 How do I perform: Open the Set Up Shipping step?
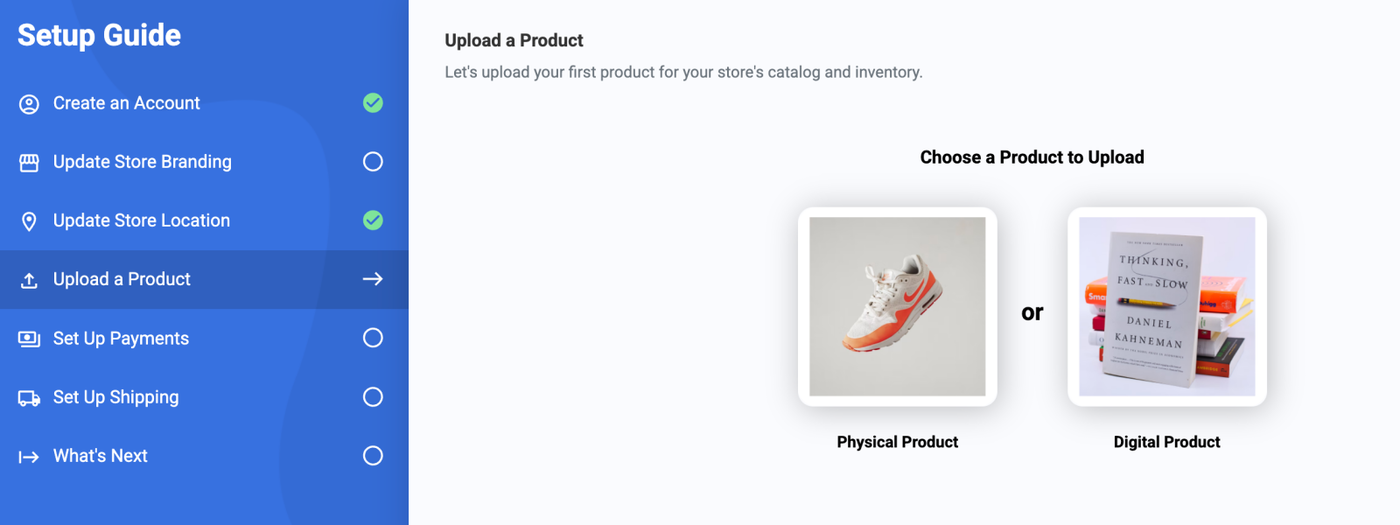pyautogui.click(x=116, y=397)
